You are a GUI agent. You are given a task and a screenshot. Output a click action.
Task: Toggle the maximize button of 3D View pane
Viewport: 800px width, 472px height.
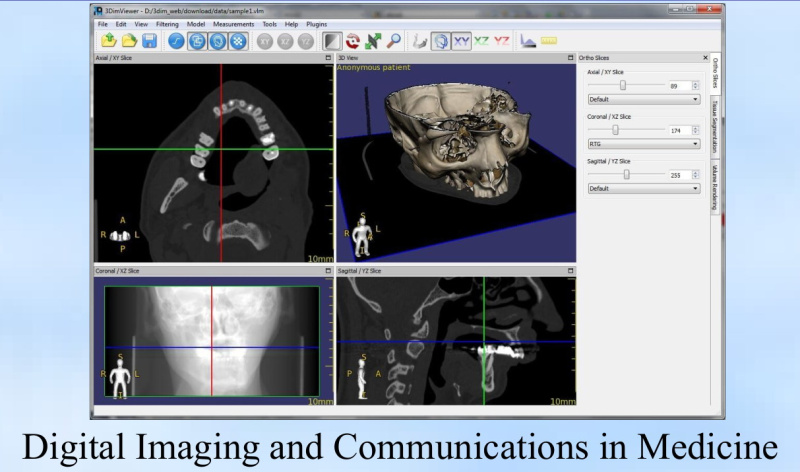(570, 58)
